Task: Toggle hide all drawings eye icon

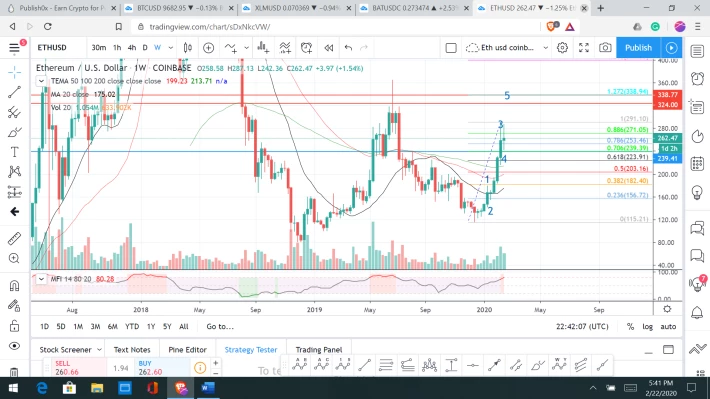Action: [14, 346]
